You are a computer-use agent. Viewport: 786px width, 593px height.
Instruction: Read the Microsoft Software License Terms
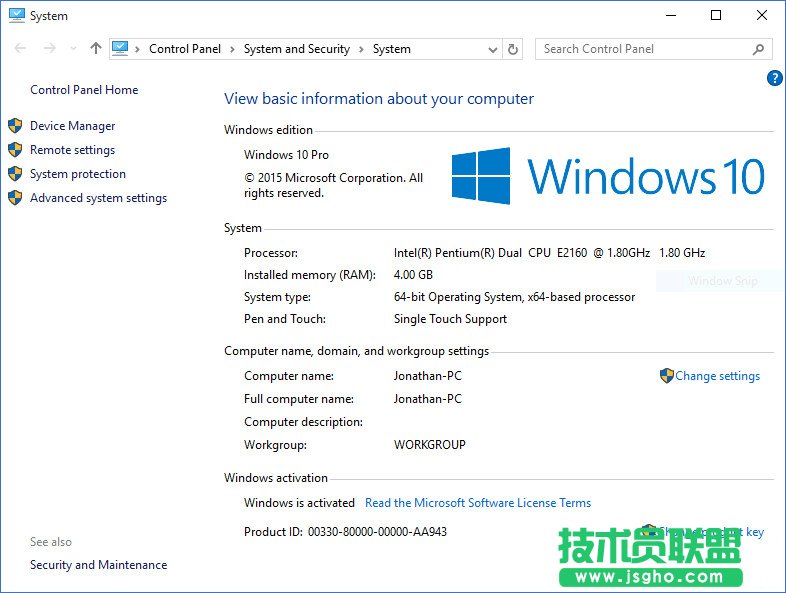pos(478,503)
